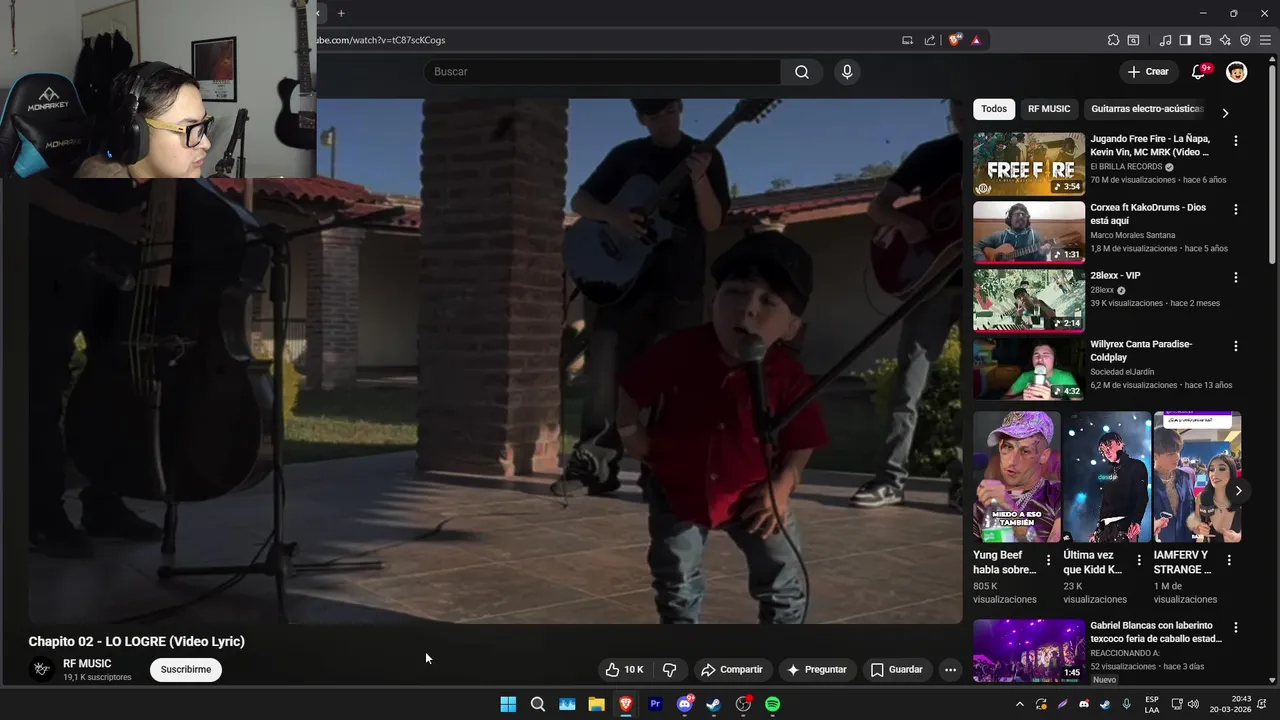Viewport: 1280px width, 720px height.
Task: Open Spotify from the taskbar
Action: click(x=772, y=704)
